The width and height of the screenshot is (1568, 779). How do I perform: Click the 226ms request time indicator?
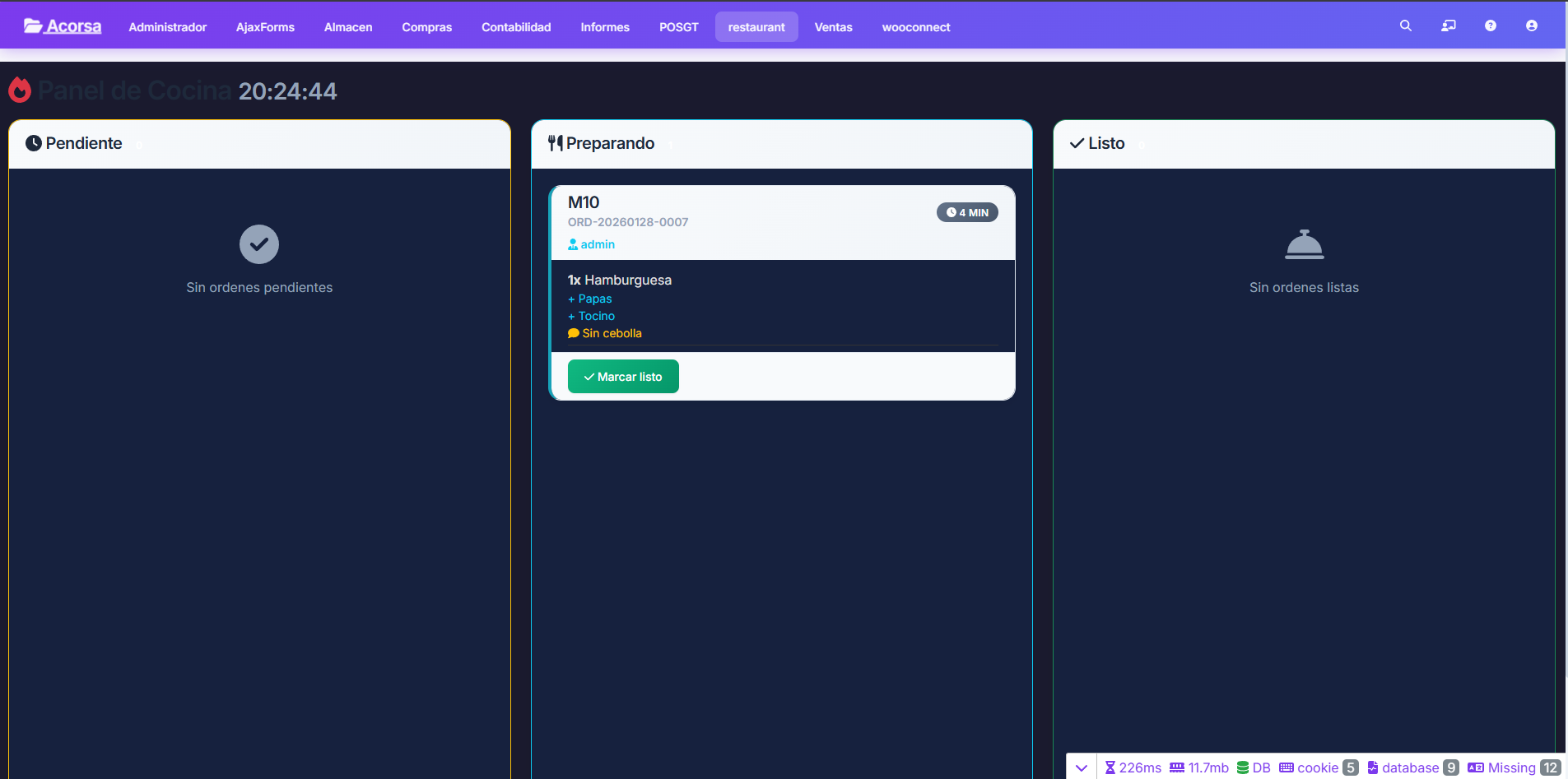(x=1133, y=767)
